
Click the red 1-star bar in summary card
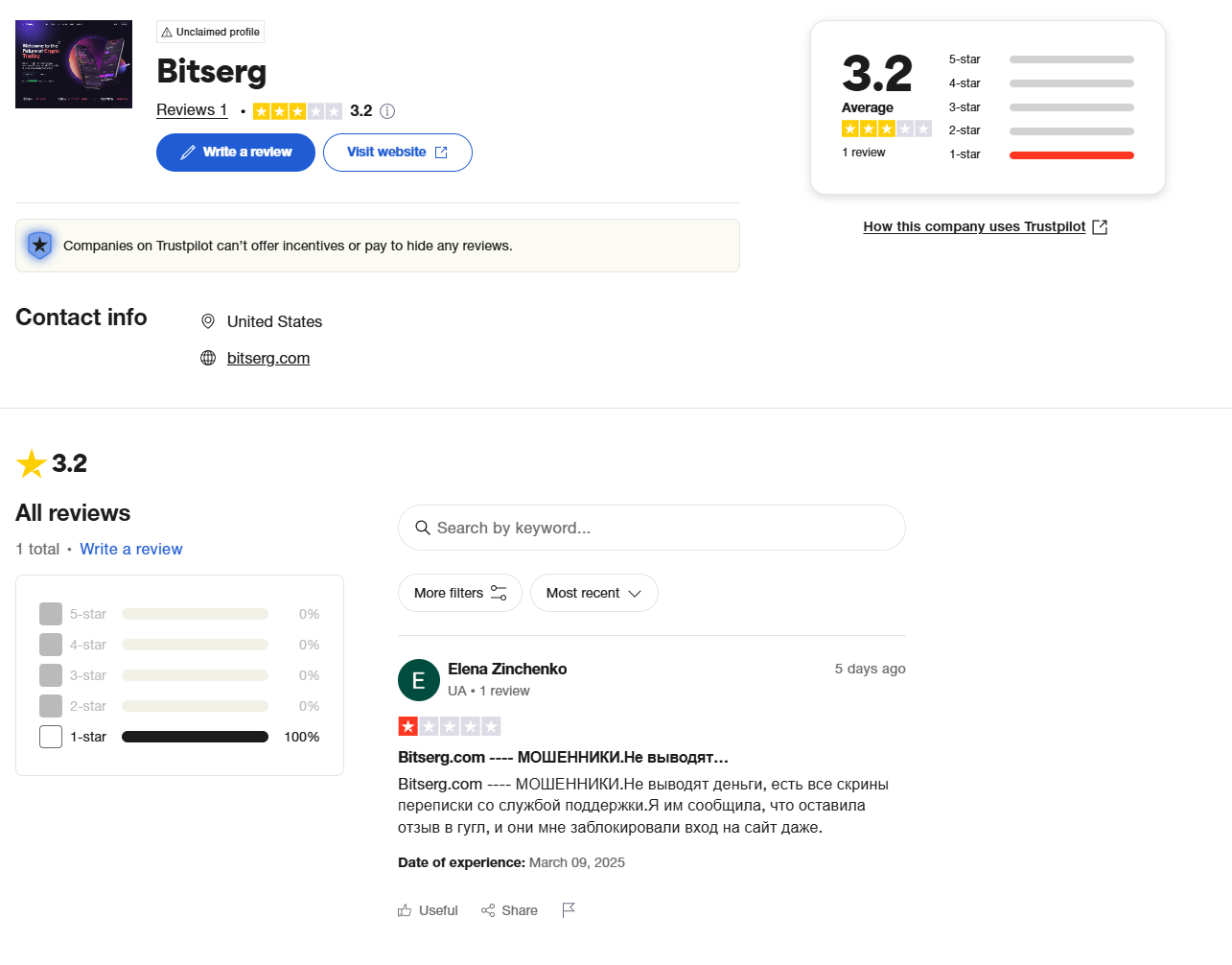point(1072,155)
